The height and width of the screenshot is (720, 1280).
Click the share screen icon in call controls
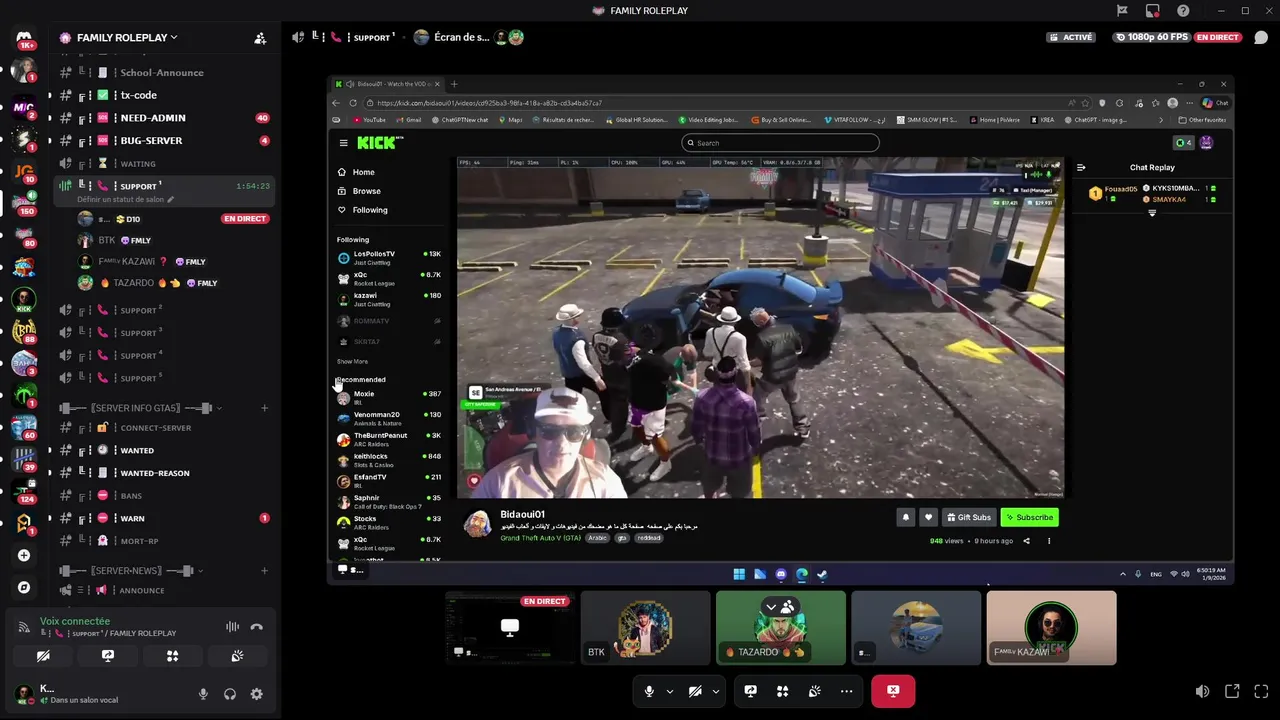[x=750, y=691]
